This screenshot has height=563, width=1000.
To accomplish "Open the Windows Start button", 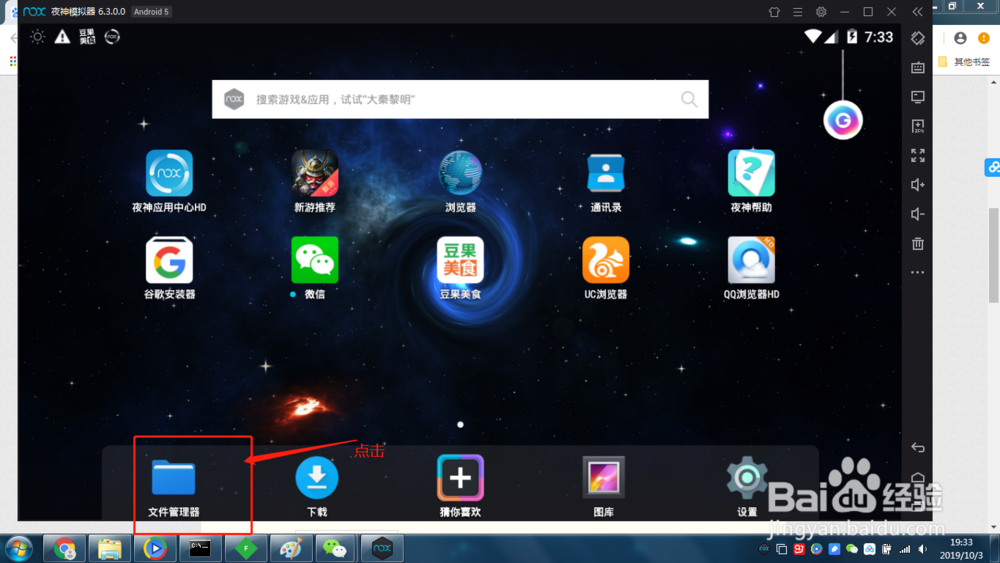I will [x=18, y=549].
